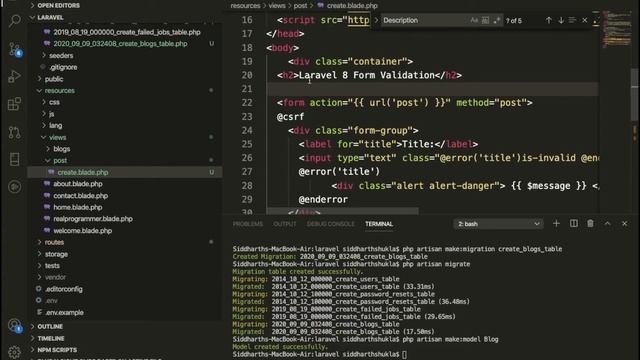
Task: Switch to the DEBUG CONSOLE tab
Action: coord(331,224)
